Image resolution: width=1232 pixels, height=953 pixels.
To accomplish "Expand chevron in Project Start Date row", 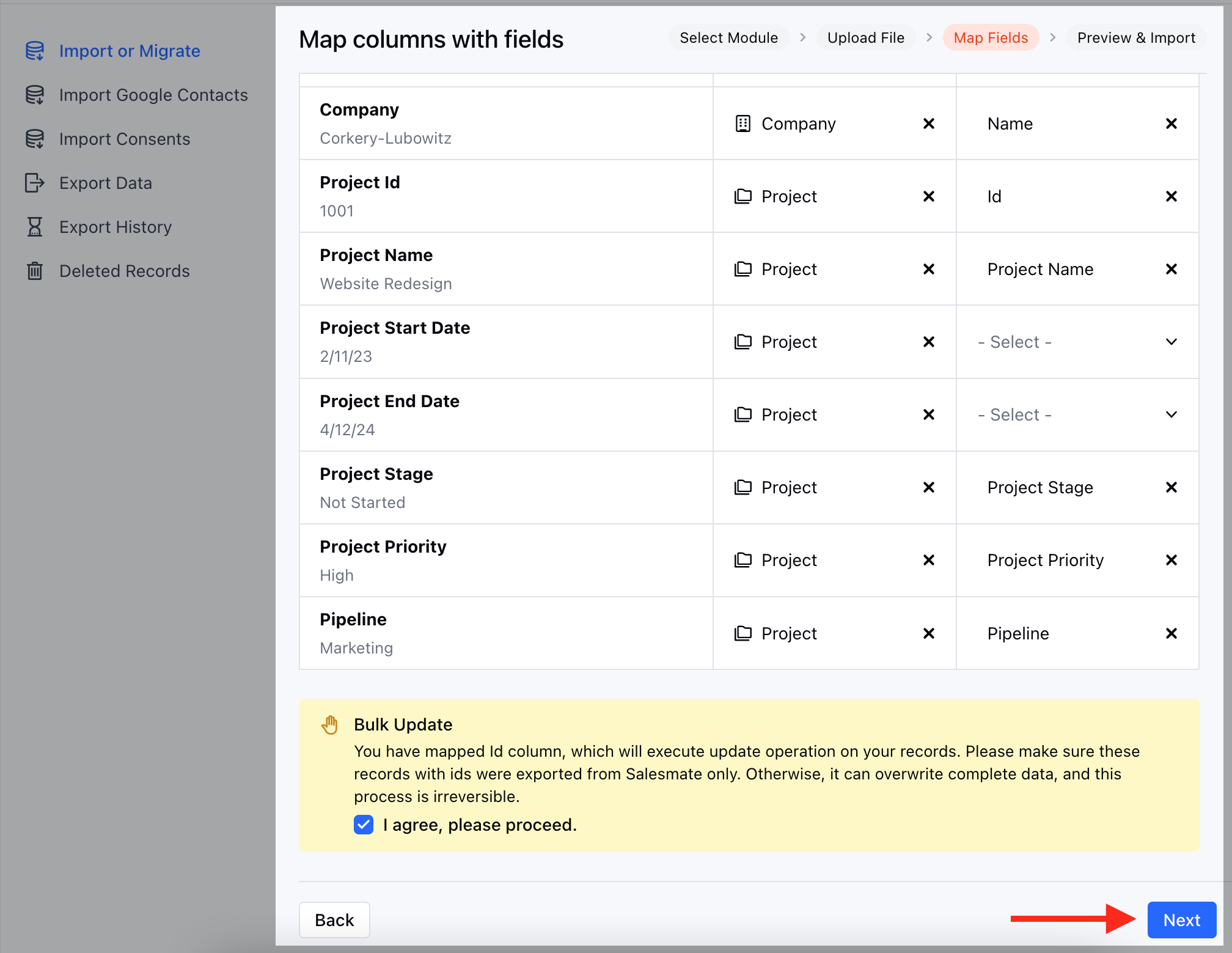I will (1171, 342).
